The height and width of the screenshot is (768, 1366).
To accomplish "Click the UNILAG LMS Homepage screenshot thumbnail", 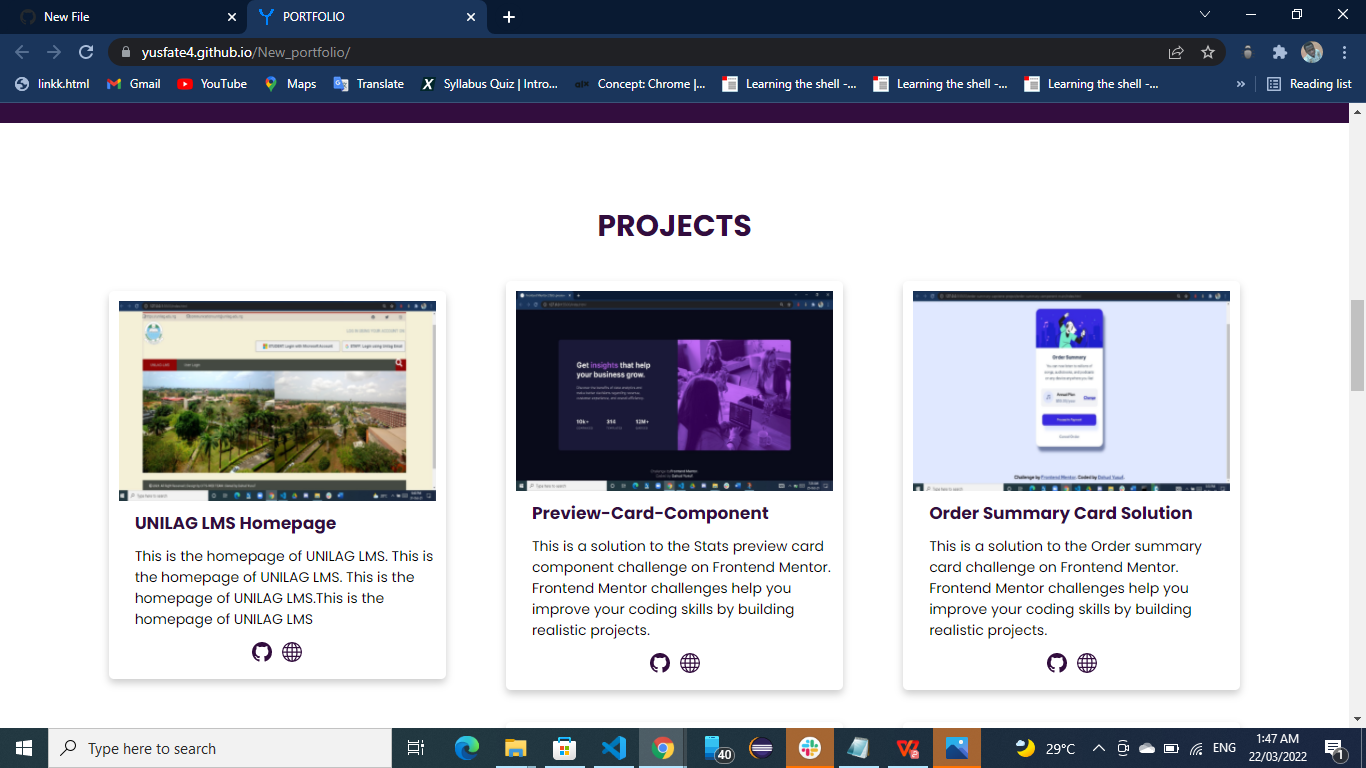I will pyautogui.click(x=277, y=401).
